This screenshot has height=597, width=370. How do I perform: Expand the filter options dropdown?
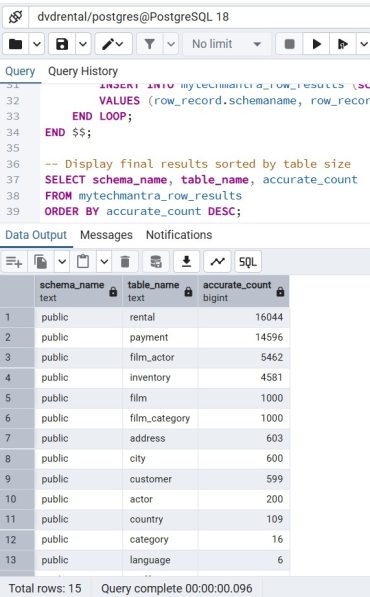171,44
